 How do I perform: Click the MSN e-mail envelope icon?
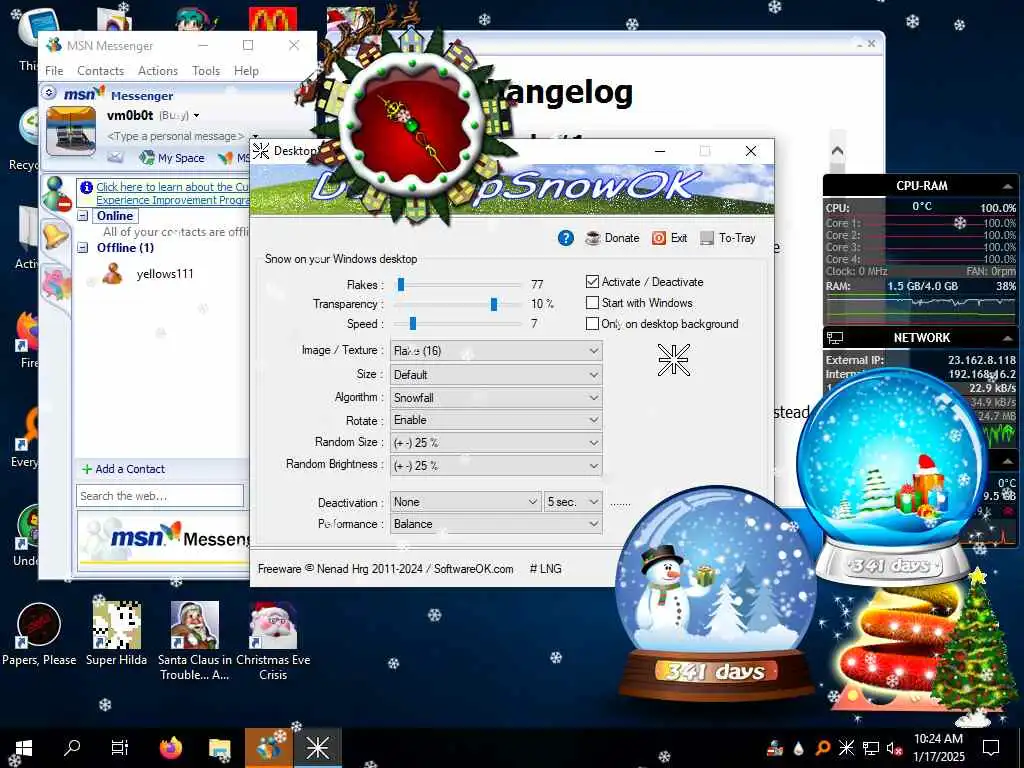(x=116, y=157)
